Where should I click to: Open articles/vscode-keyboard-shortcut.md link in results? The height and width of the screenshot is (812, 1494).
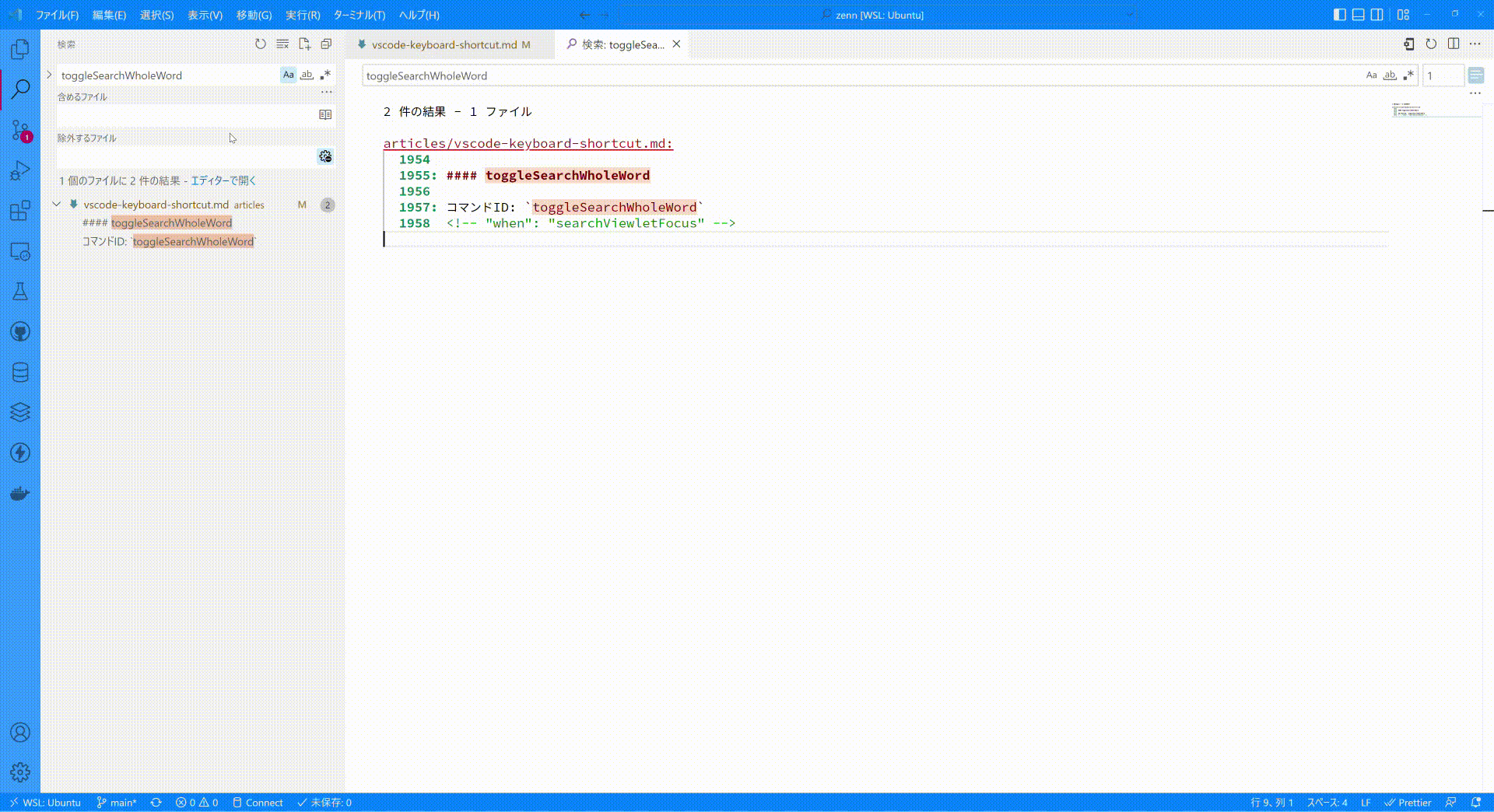click(x=528, y=143)
